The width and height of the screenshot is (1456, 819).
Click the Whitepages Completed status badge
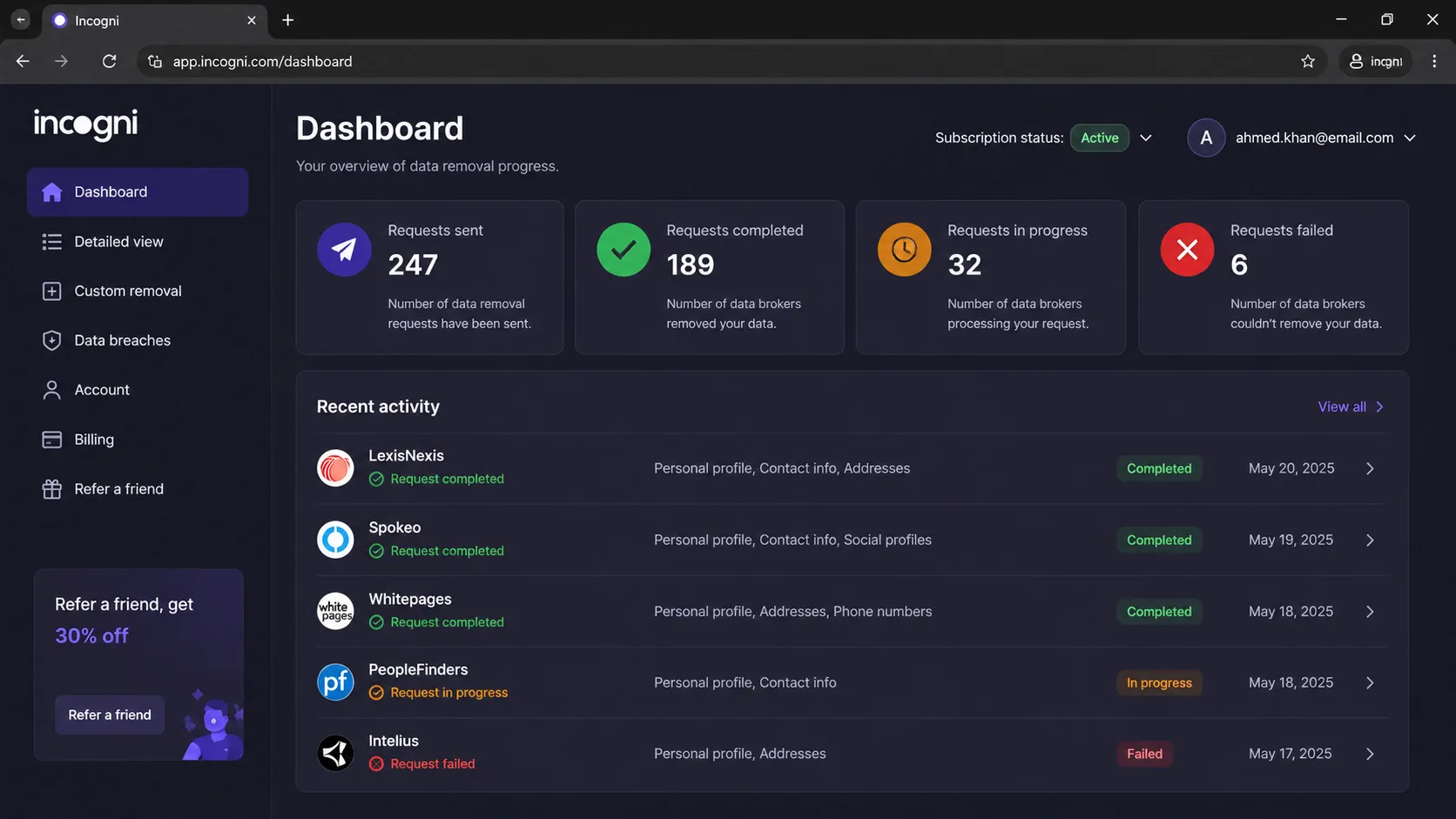point(1159,612)
